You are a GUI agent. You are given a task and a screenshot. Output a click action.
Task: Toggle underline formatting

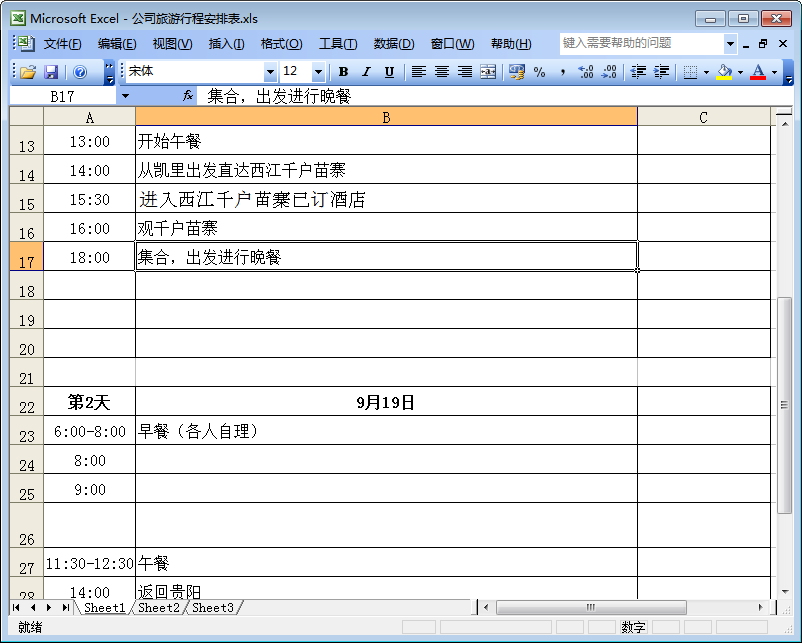(389, 72)
